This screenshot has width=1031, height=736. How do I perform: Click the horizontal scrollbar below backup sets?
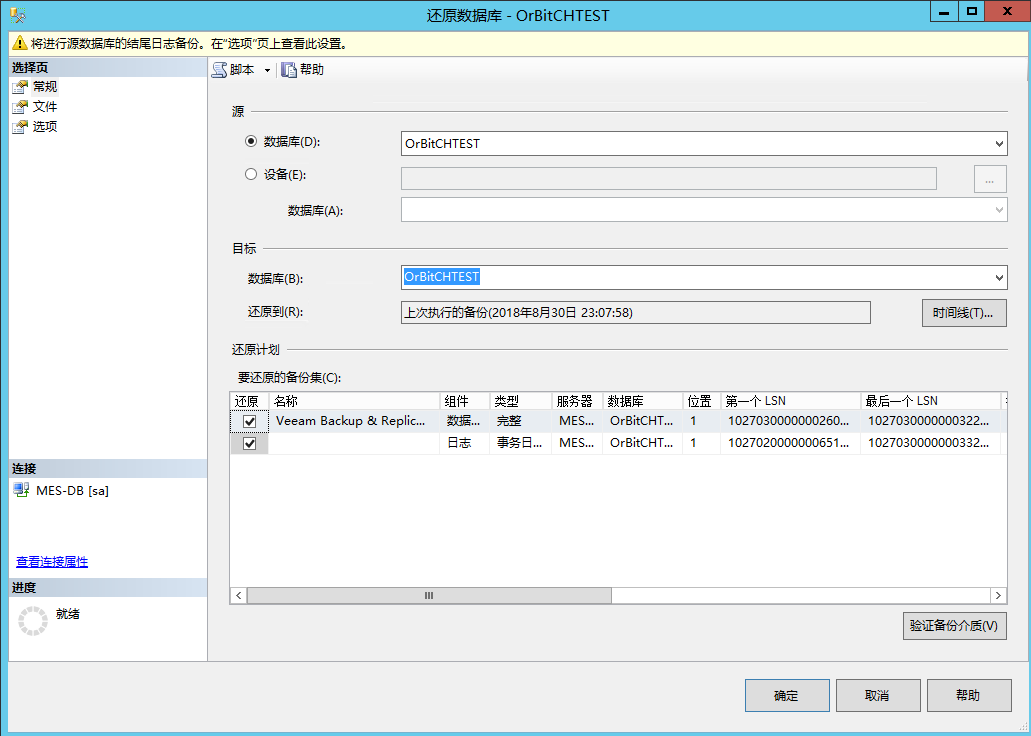click(x=428, y=595)
